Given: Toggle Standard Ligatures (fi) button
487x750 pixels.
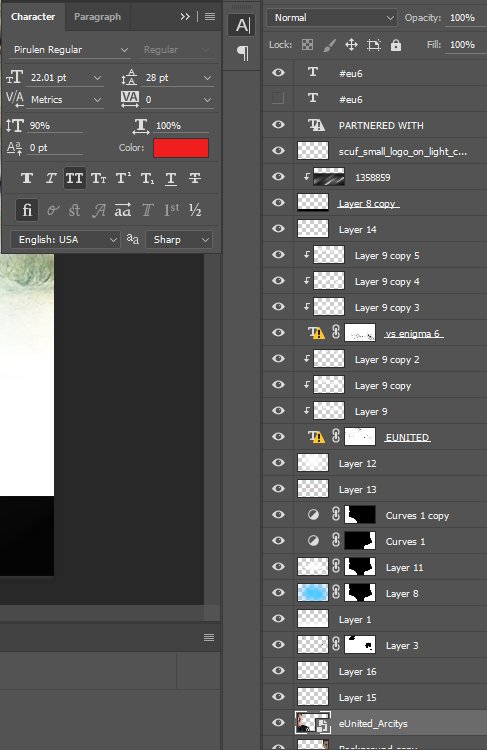Looking at the screenshot, I should coord(27,210).
